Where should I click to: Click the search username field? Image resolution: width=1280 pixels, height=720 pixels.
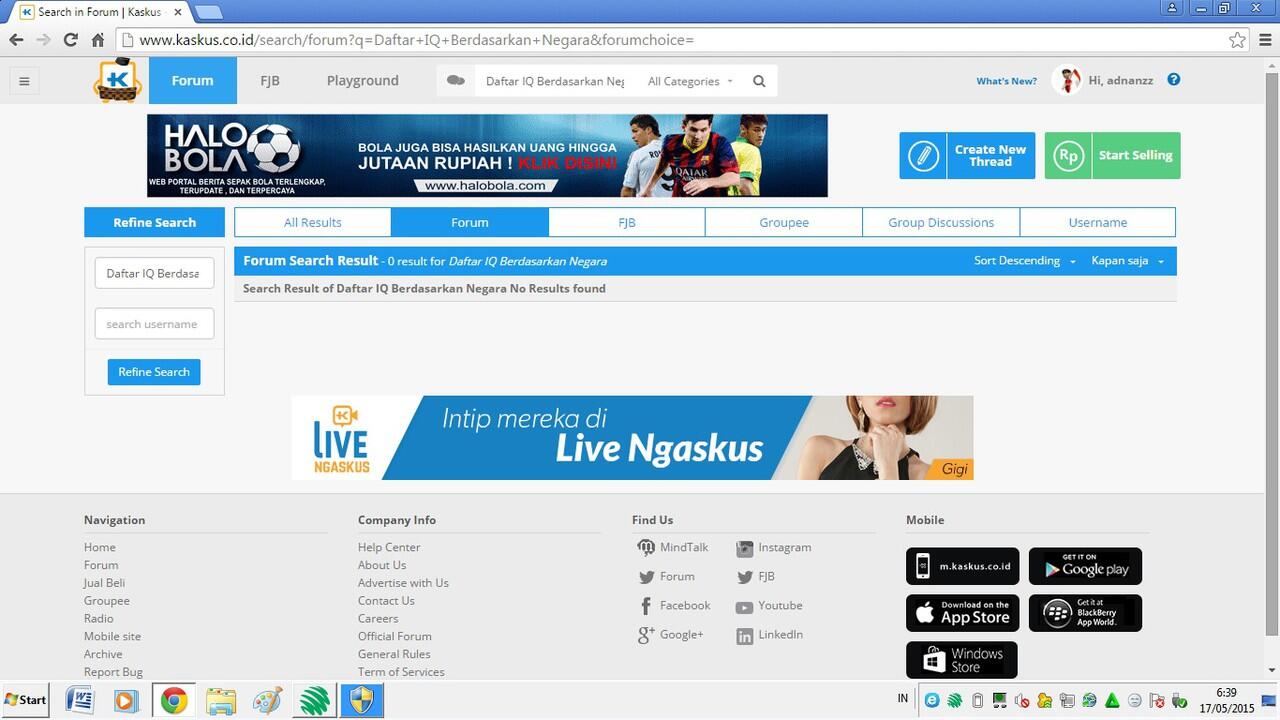click(154, 324)
